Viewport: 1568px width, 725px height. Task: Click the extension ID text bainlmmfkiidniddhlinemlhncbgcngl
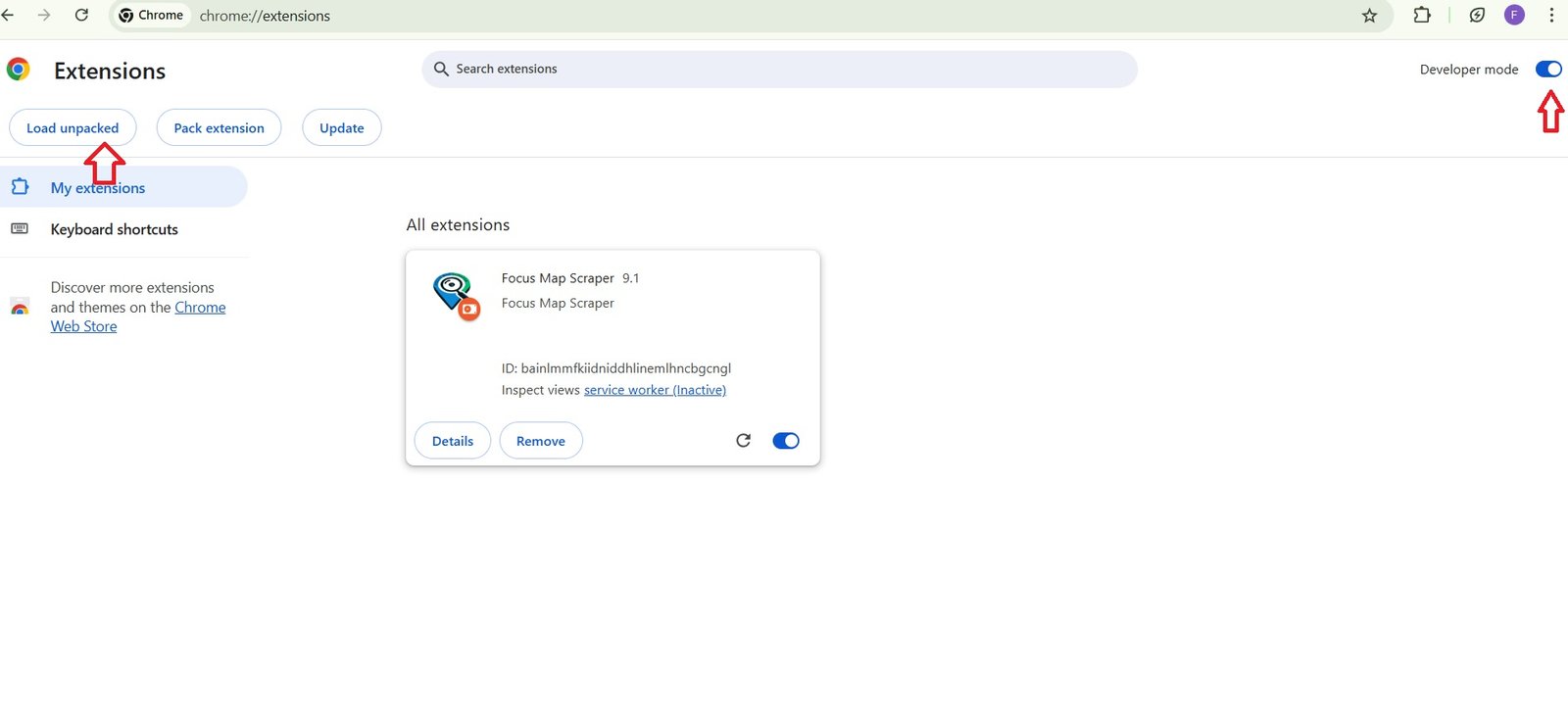click(x=626, y=368)
